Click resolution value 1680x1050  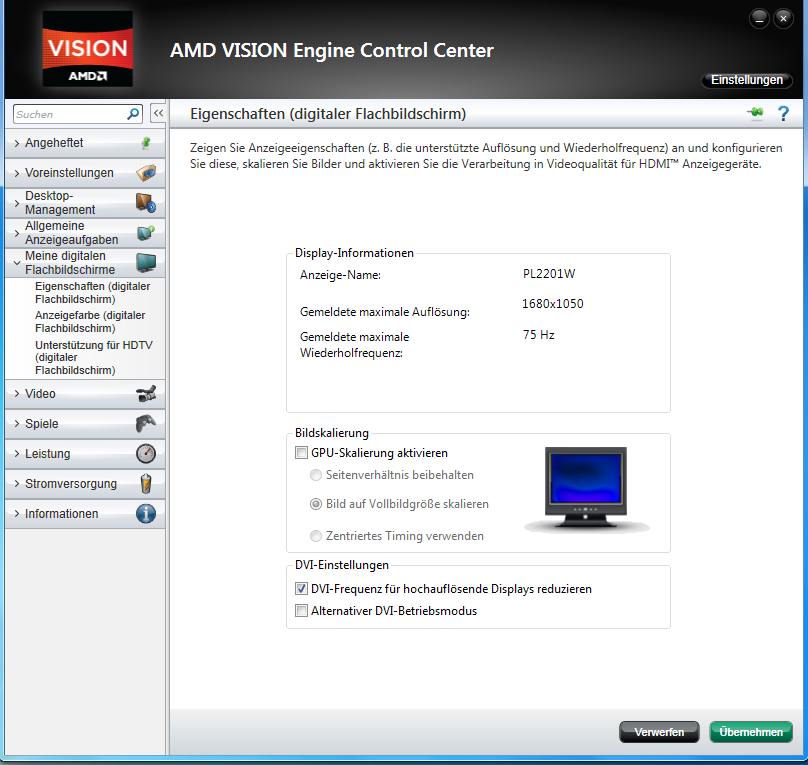(x=552, y=303)
